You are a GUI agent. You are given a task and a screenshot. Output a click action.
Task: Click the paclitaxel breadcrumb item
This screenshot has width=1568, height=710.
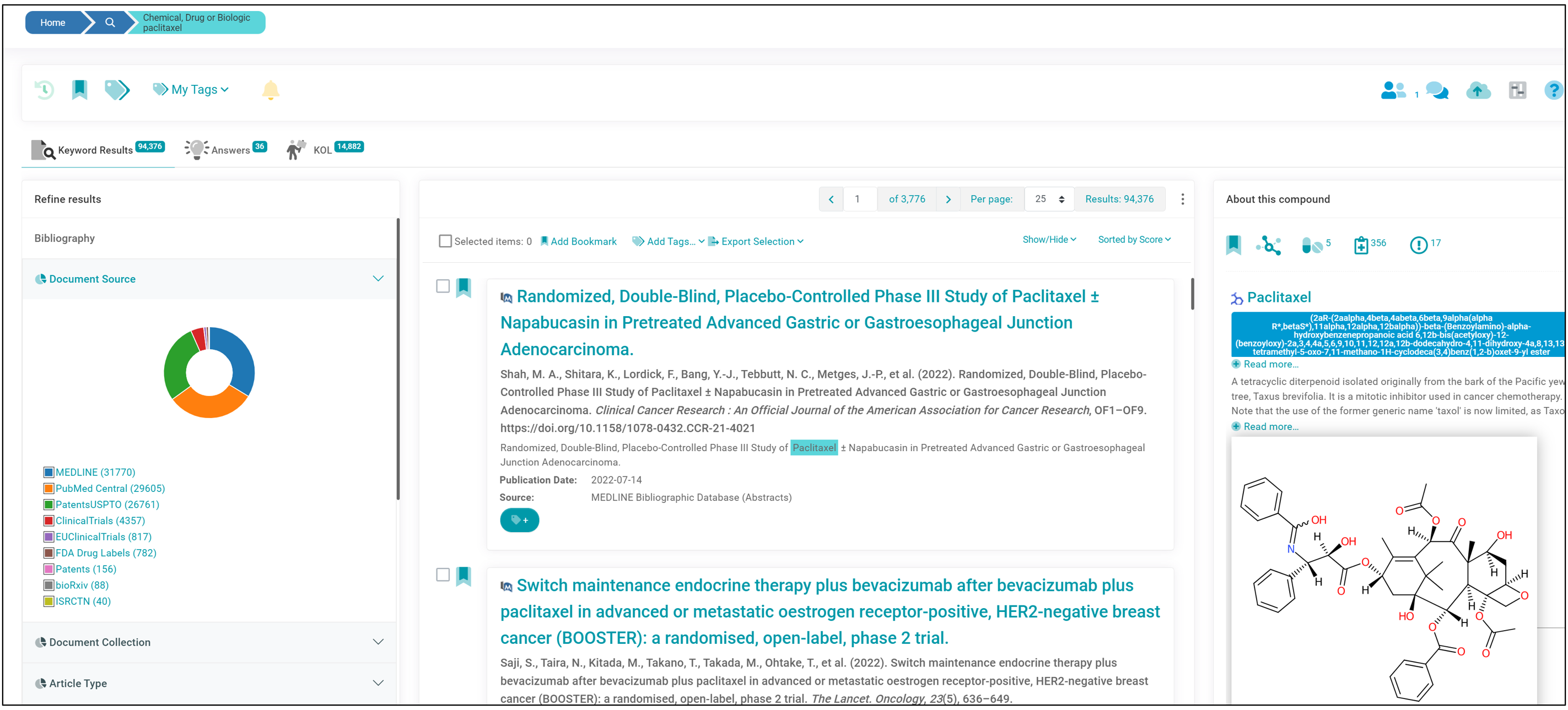click(x=196, y=23)
